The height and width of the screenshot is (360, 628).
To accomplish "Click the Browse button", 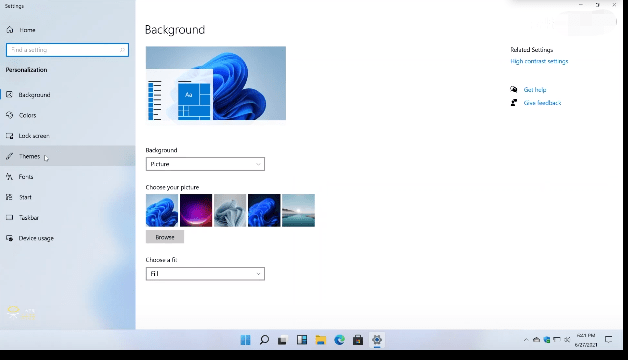I will click(x=165, y=237).
